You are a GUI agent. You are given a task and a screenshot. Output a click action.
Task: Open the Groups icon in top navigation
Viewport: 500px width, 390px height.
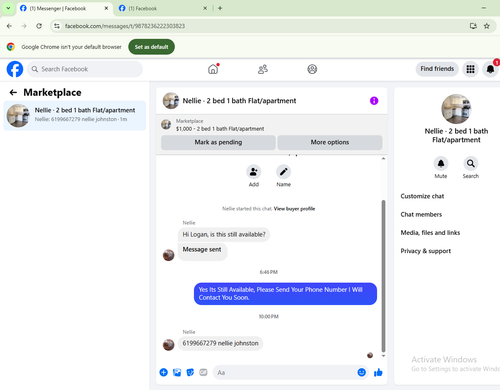tap(312, 69)
